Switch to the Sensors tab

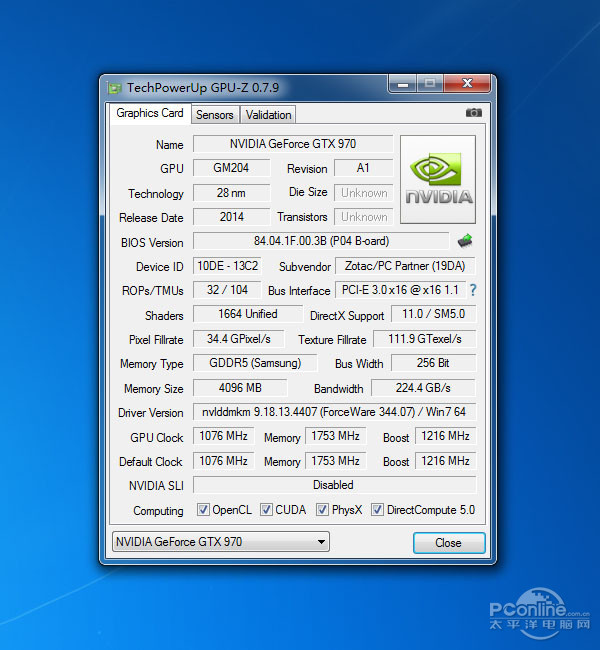pyautogui.click(x=215, y=115)
